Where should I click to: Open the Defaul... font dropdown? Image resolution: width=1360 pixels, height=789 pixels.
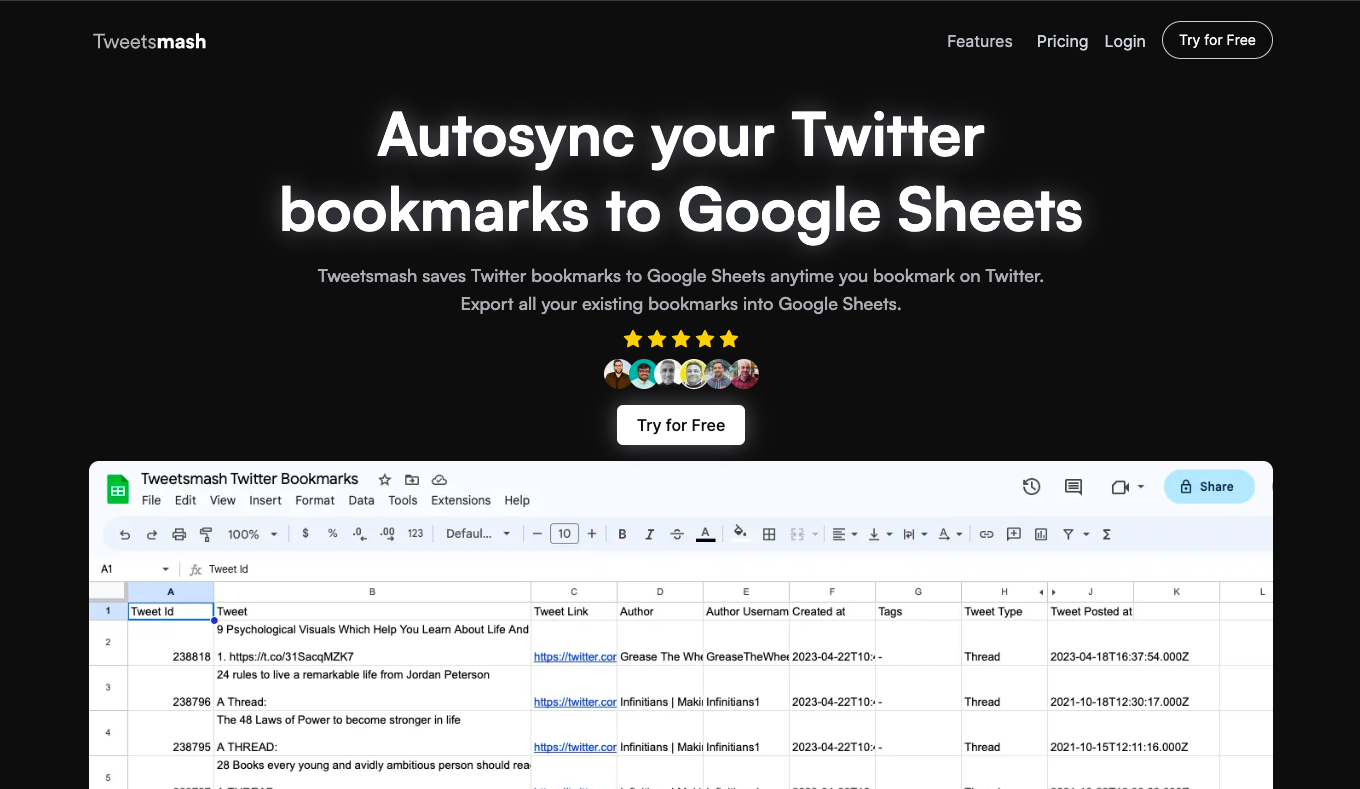tap(478, 534)
